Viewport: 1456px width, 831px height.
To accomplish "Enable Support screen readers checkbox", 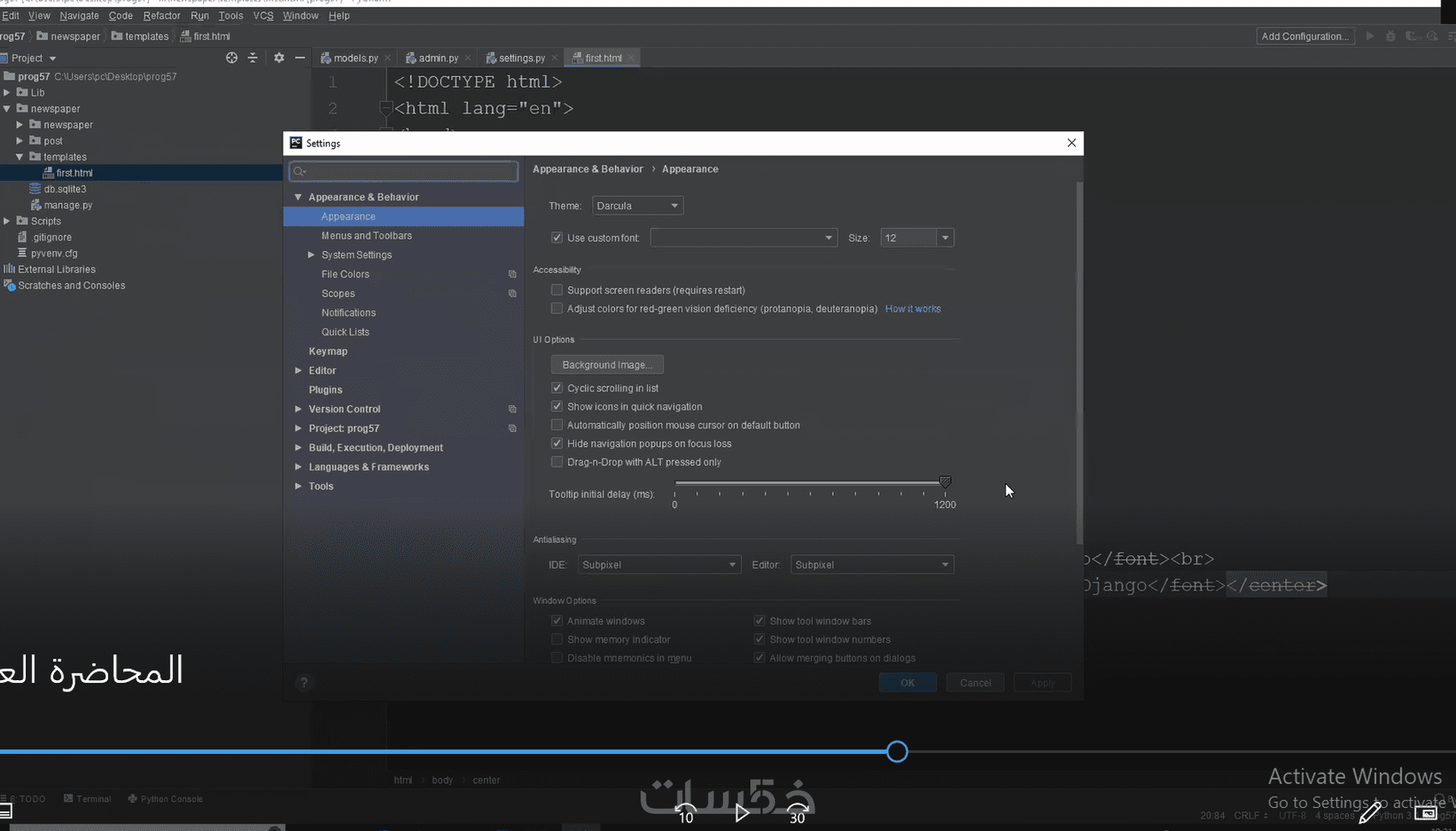I will 557,290.
